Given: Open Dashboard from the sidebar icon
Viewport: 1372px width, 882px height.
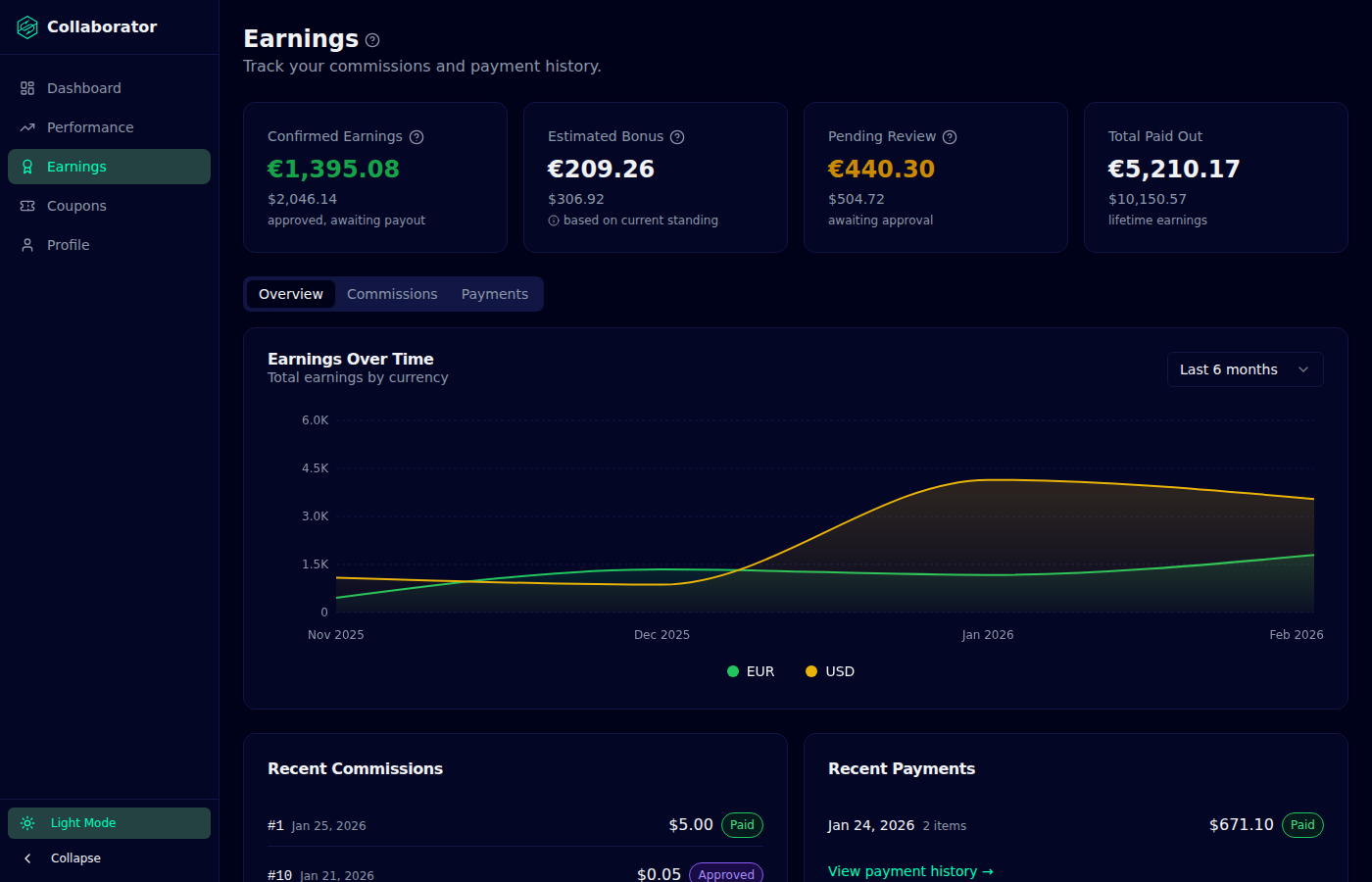Looking at the screenshot, I should pos(27,88).
